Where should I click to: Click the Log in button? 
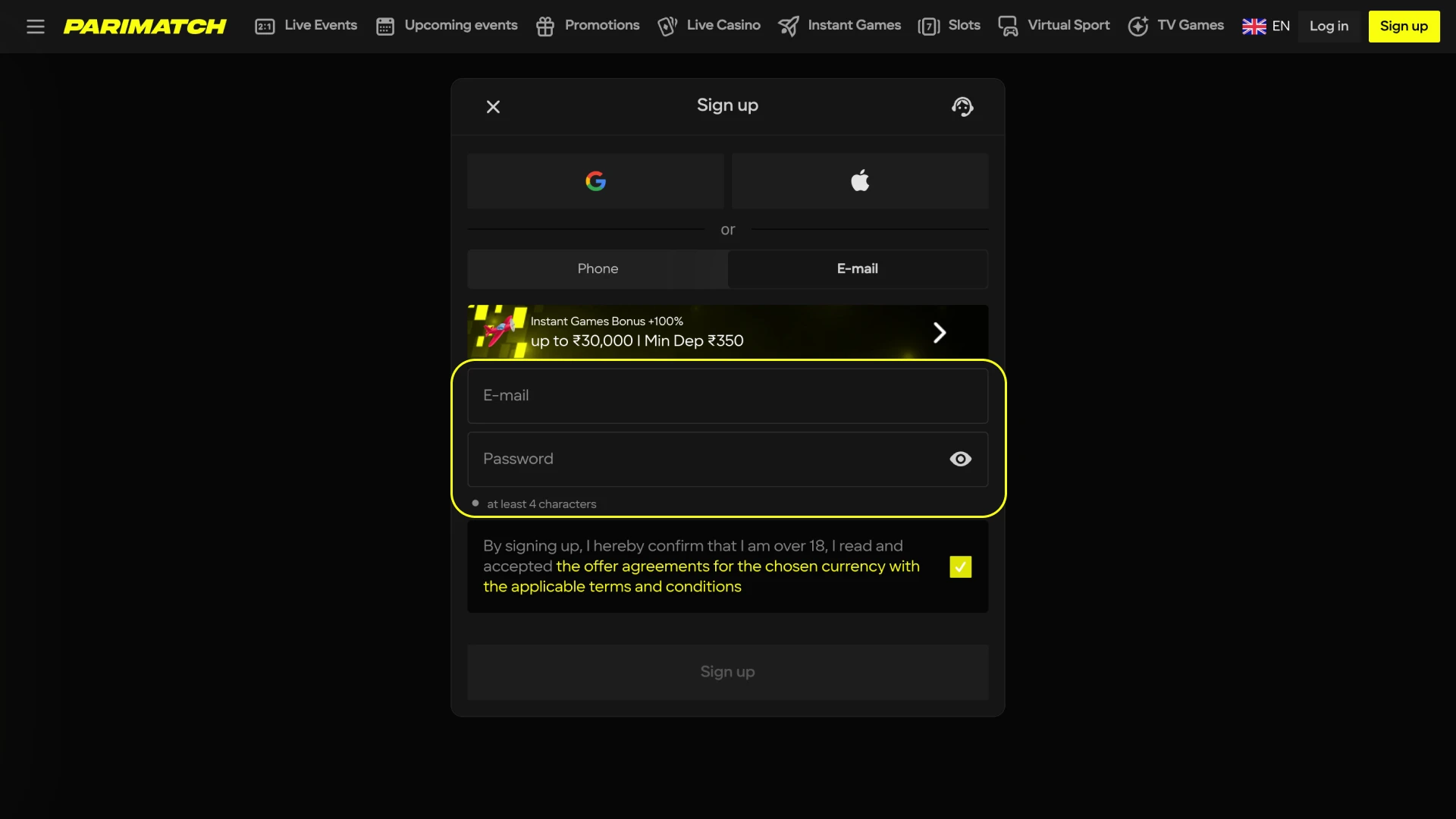pyautogui.click(x=1329, y=27)
